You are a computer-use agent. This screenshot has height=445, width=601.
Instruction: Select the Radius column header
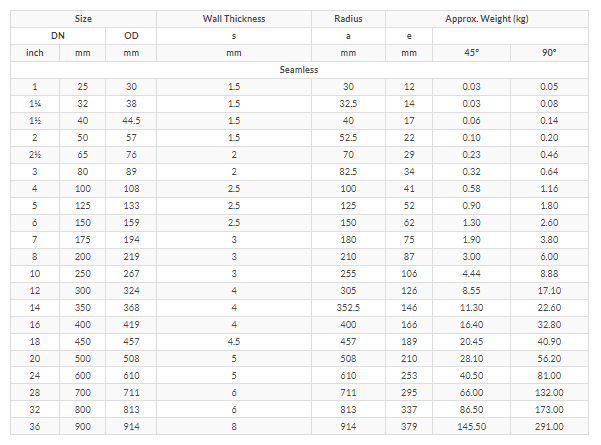(348, 19)
